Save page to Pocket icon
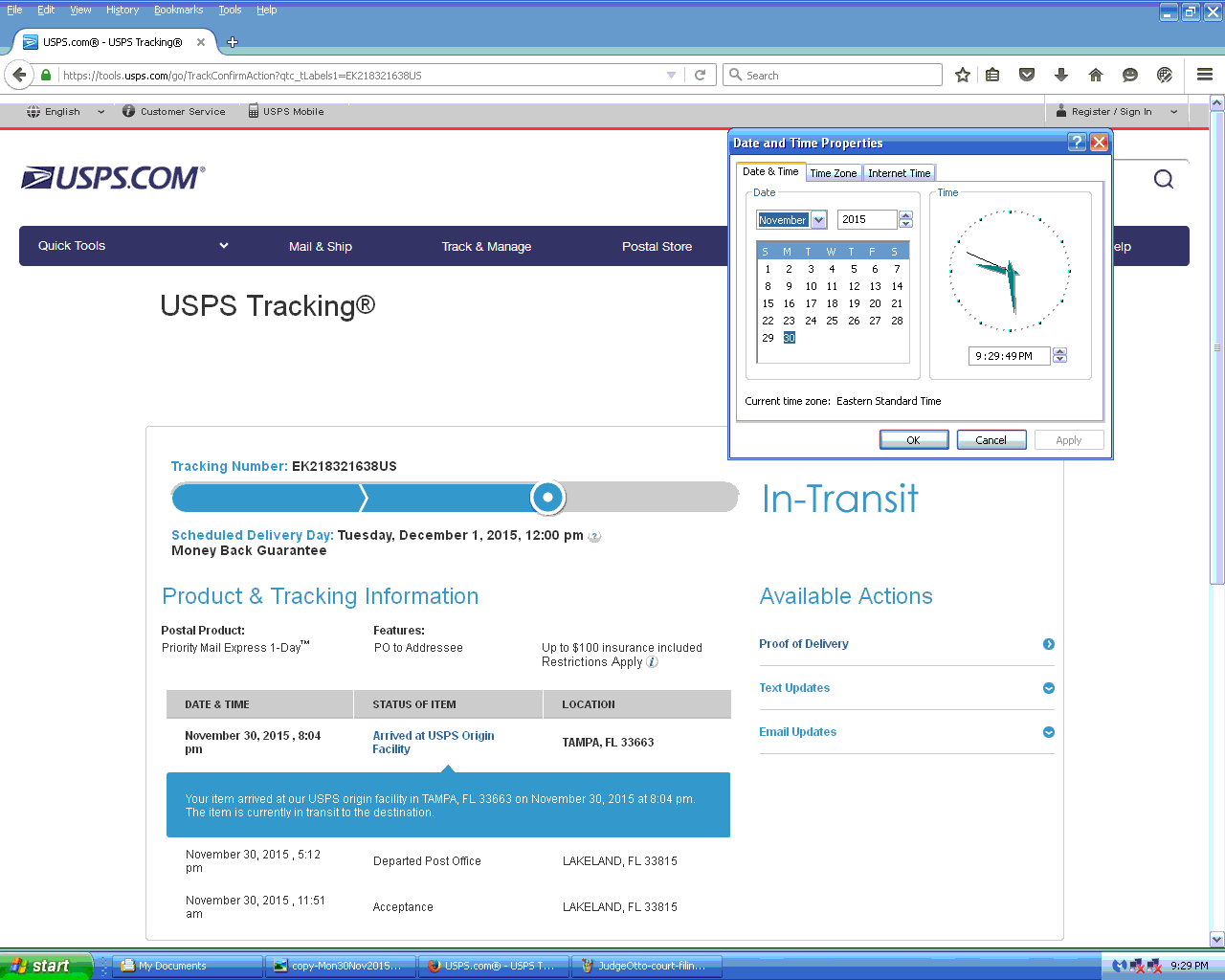1225x980 pixels. coord(1027,75)
